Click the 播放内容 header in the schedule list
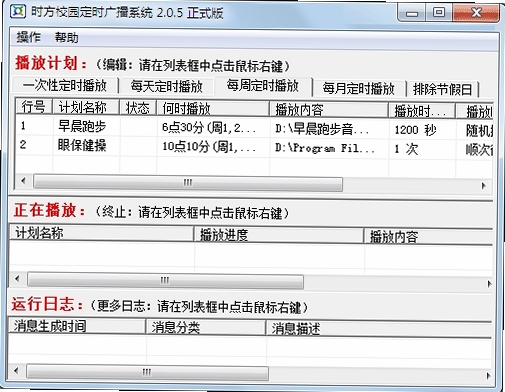 point(329,110)
